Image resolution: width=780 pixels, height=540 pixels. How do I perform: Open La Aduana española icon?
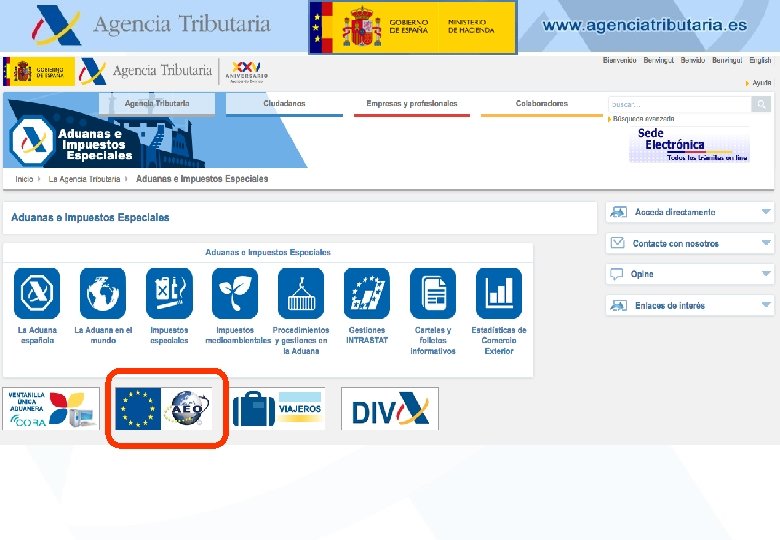coord(37,293)
